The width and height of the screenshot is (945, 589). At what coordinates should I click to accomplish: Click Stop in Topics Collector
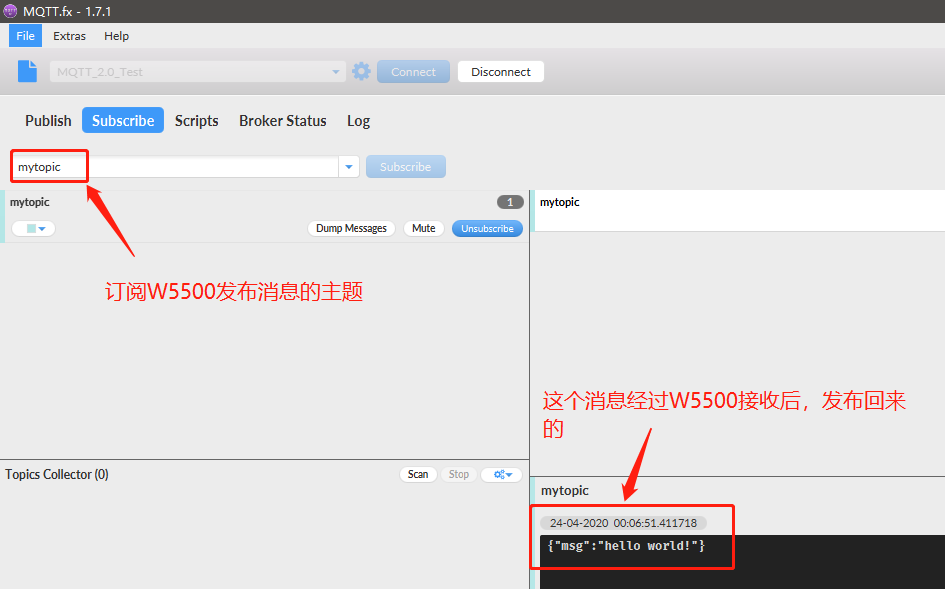click(x=459, y=474)
